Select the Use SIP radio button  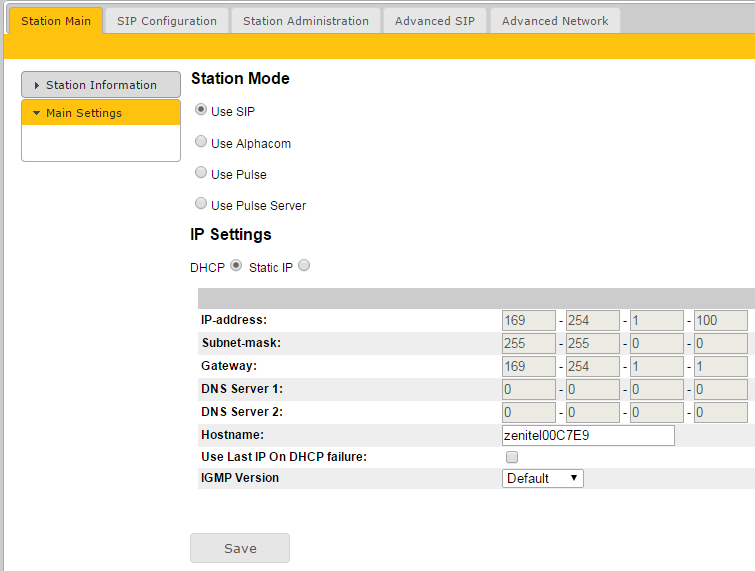click(x=201, y=110)
